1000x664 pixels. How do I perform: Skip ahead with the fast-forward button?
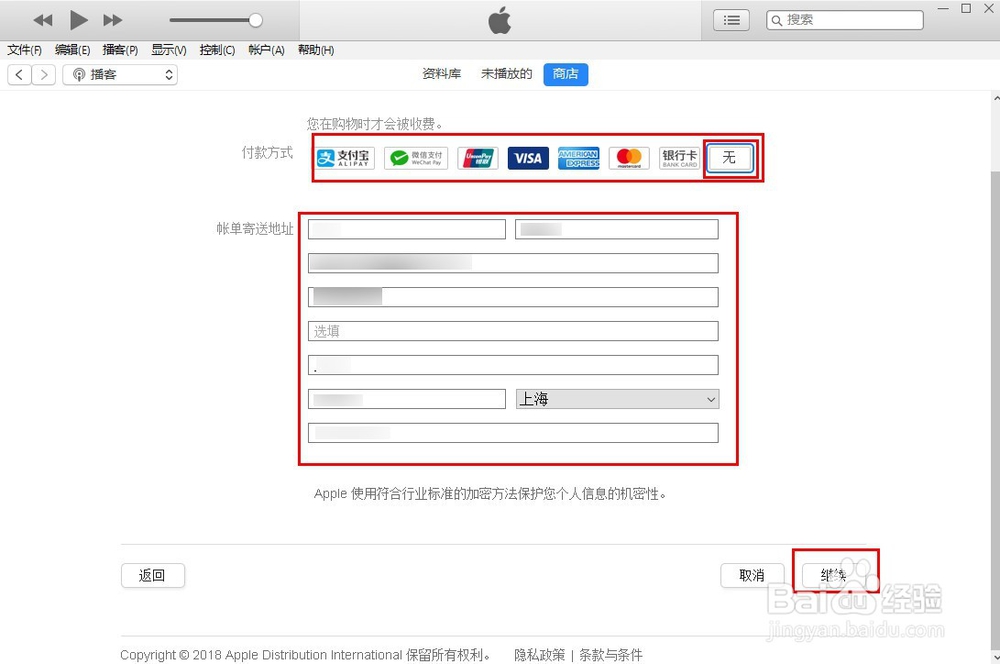pyautogui.click(x=113, y=20)
